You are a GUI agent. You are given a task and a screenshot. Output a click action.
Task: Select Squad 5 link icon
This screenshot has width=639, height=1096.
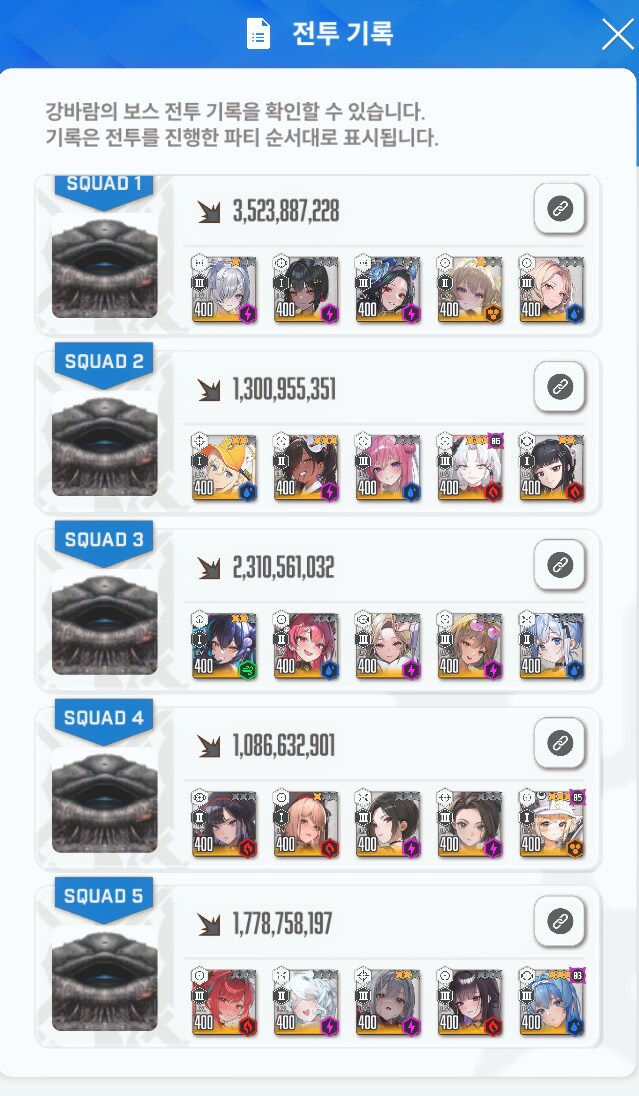pyautogui.click(x=559, y=921)
